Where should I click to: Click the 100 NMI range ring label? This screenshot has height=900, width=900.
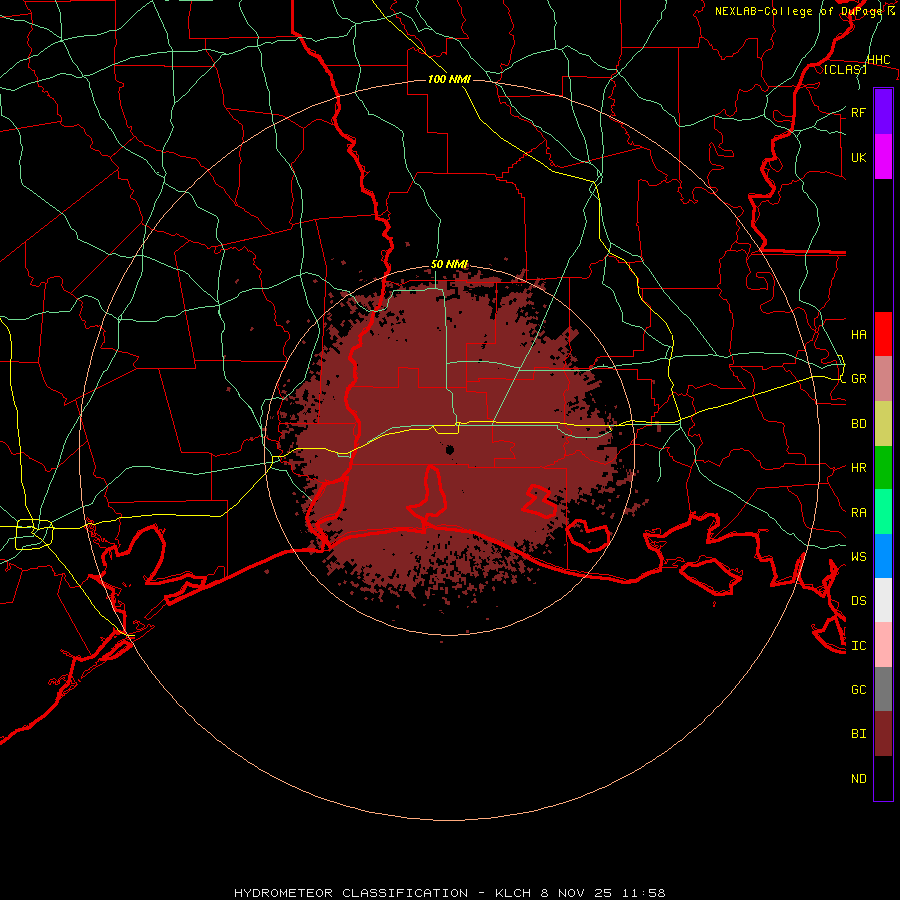coord(449,79)
